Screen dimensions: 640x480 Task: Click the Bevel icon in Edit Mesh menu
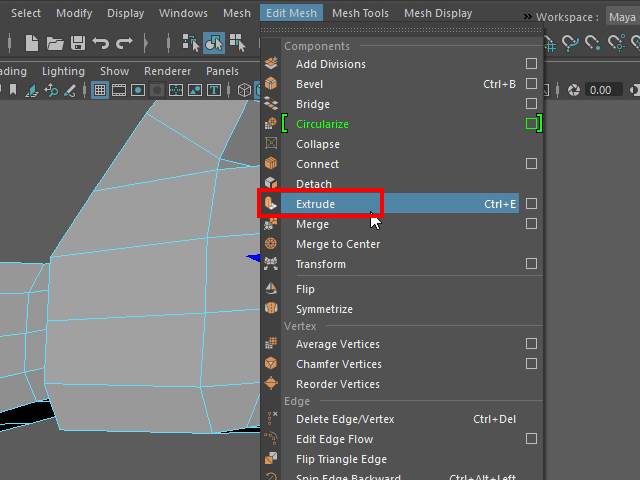(271, 84)
